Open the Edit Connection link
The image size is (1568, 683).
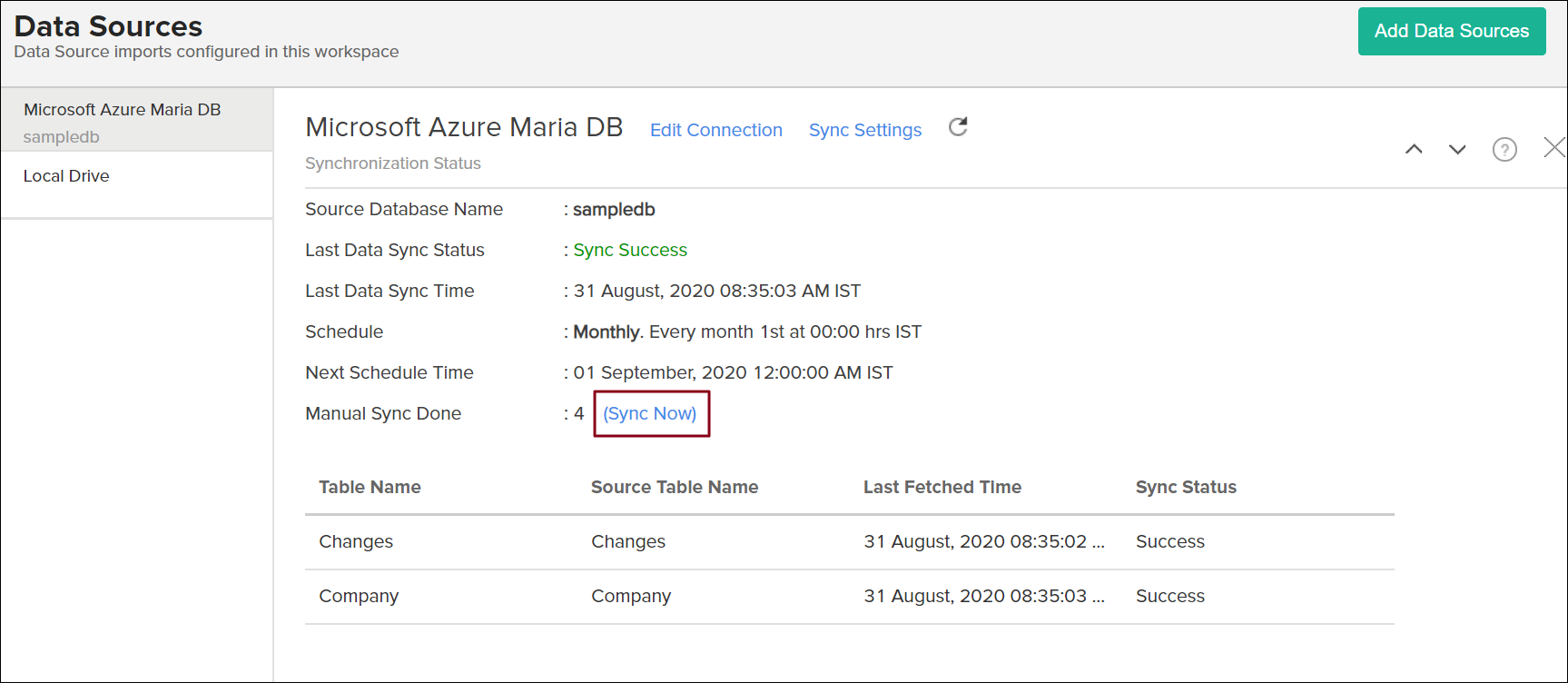point(715,130)
